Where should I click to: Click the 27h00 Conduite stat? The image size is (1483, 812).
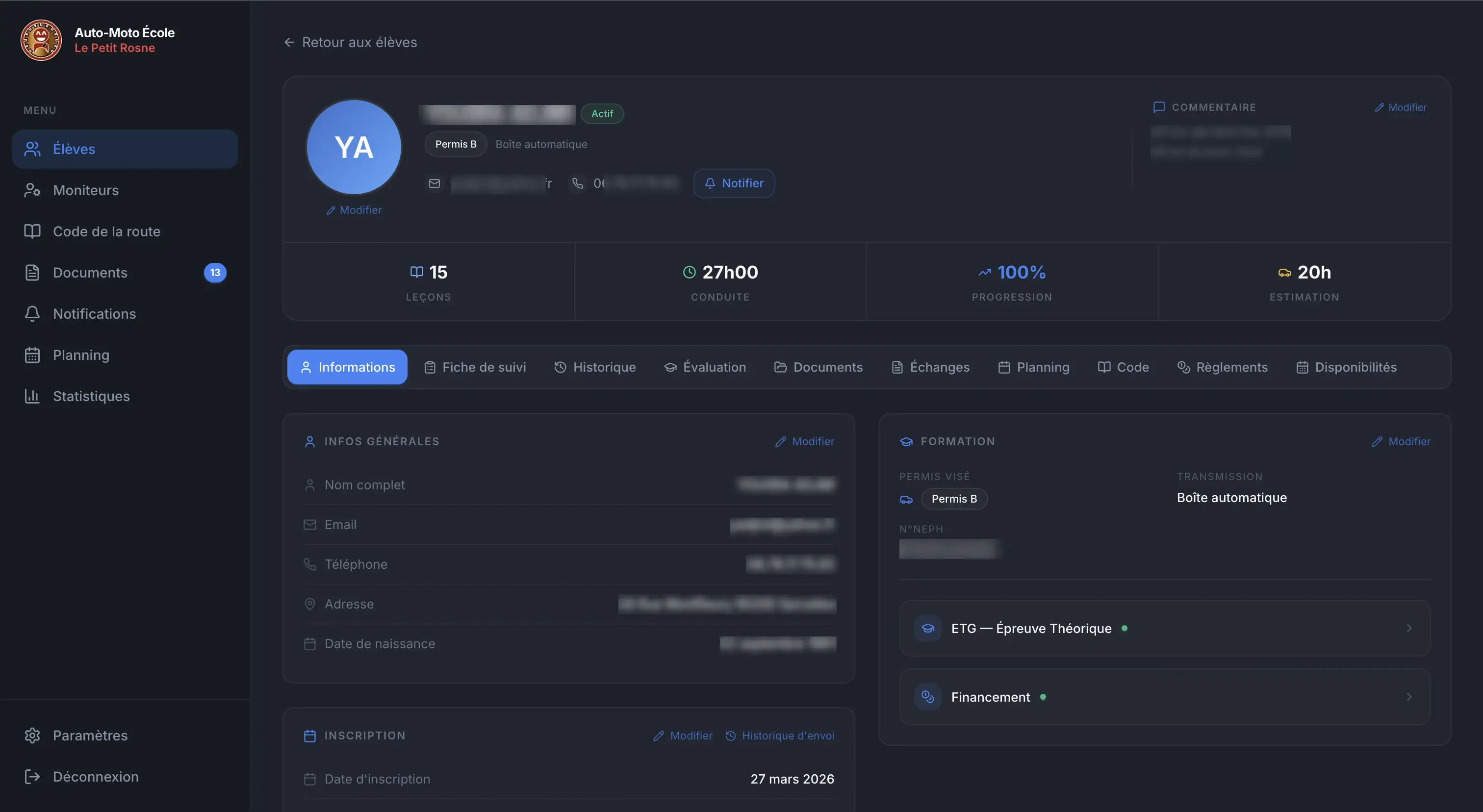[721, 282]
